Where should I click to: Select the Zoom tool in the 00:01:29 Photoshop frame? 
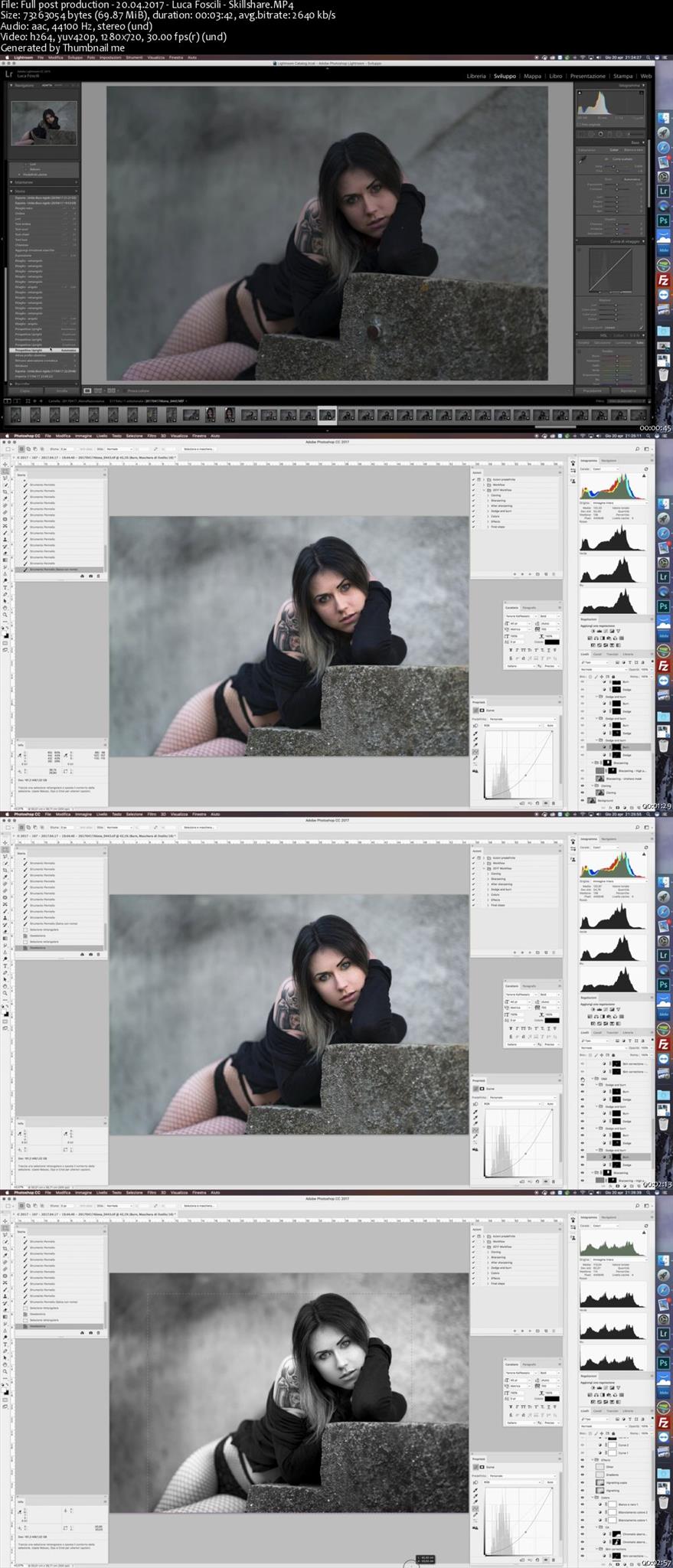[5, 615]
